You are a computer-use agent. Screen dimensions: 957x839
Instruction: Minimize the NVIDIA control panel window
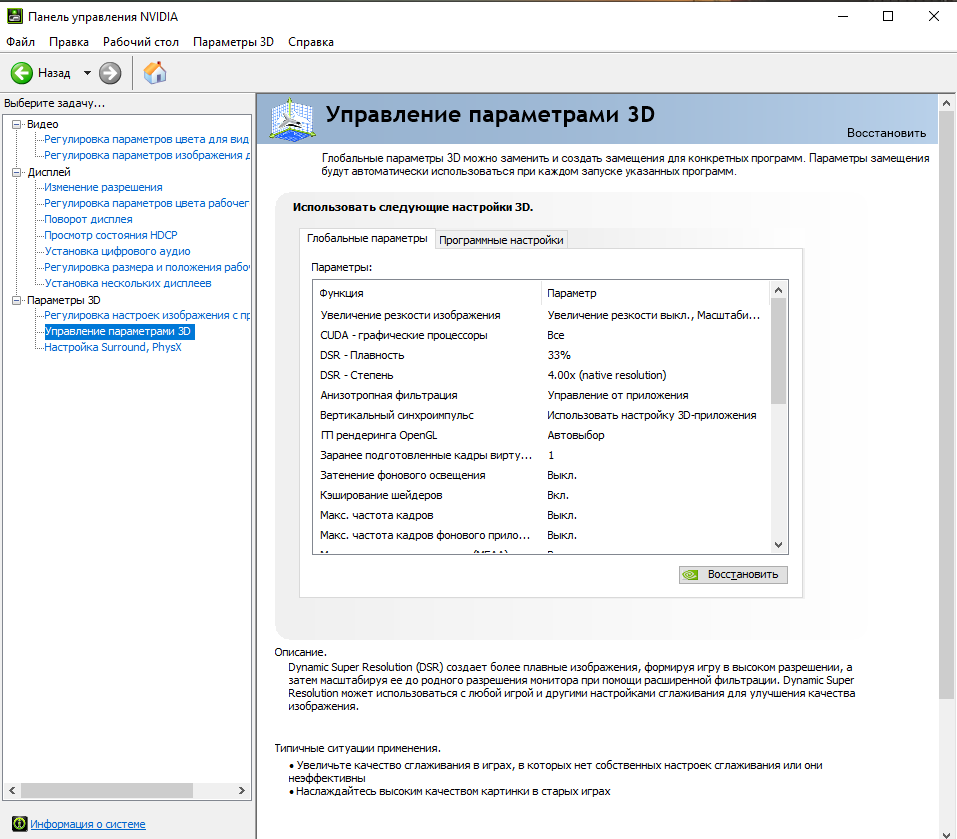coord(843,16)
